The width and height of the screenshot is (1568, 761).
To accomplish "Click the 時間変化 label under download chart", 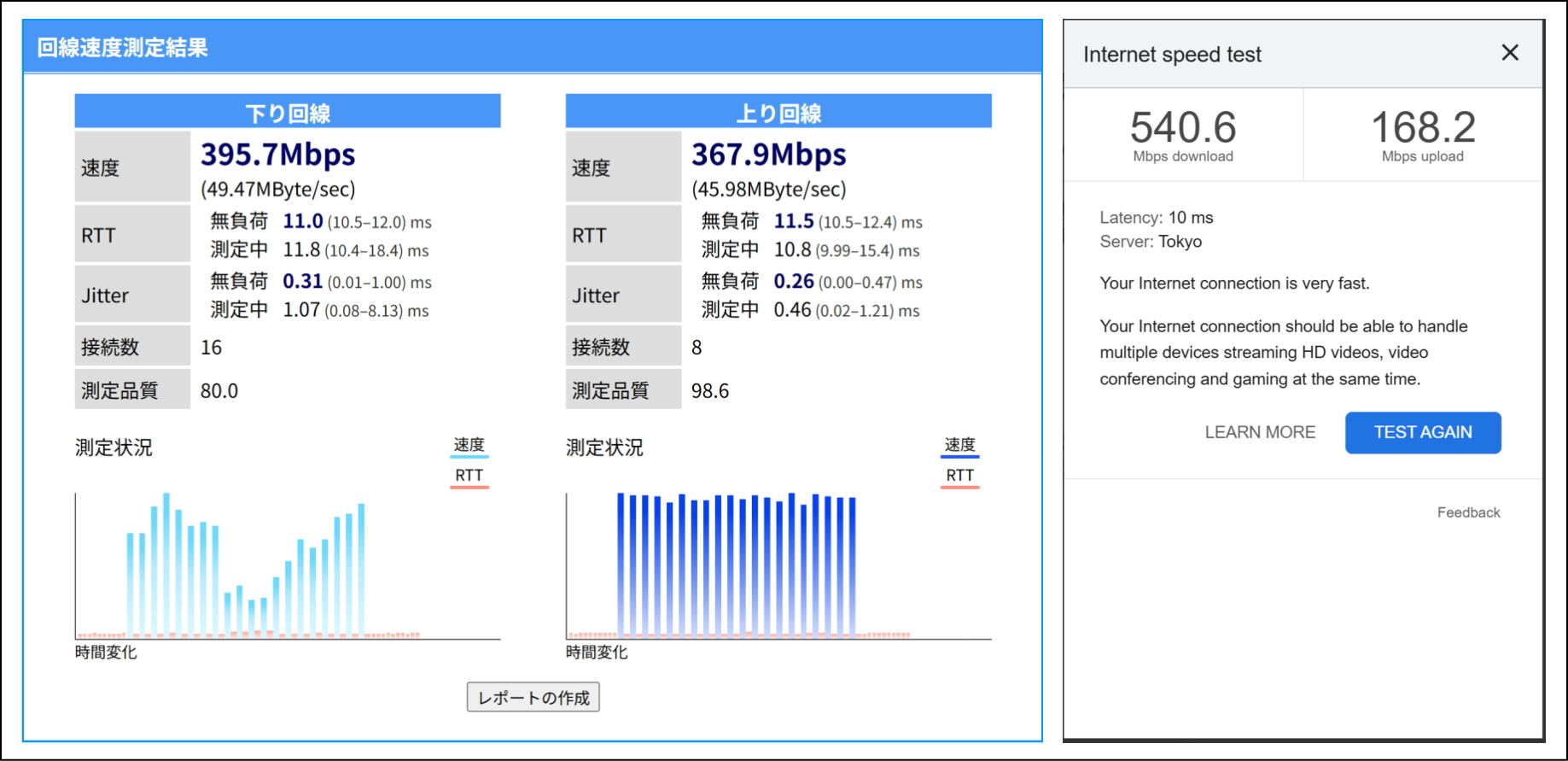I will (x=106, y=653).
